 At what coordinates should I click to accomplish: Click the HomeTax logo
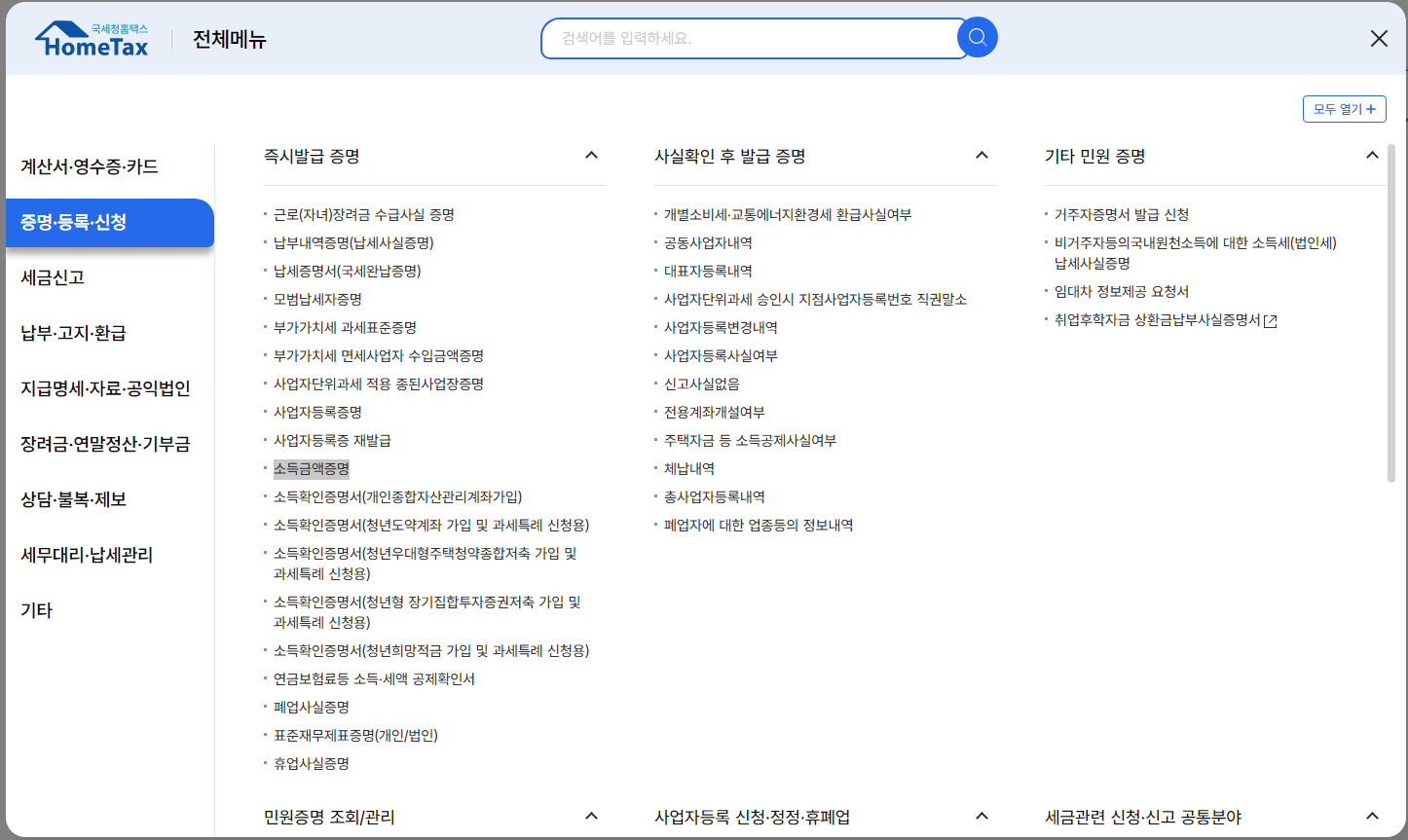click(x=92, y=39)
